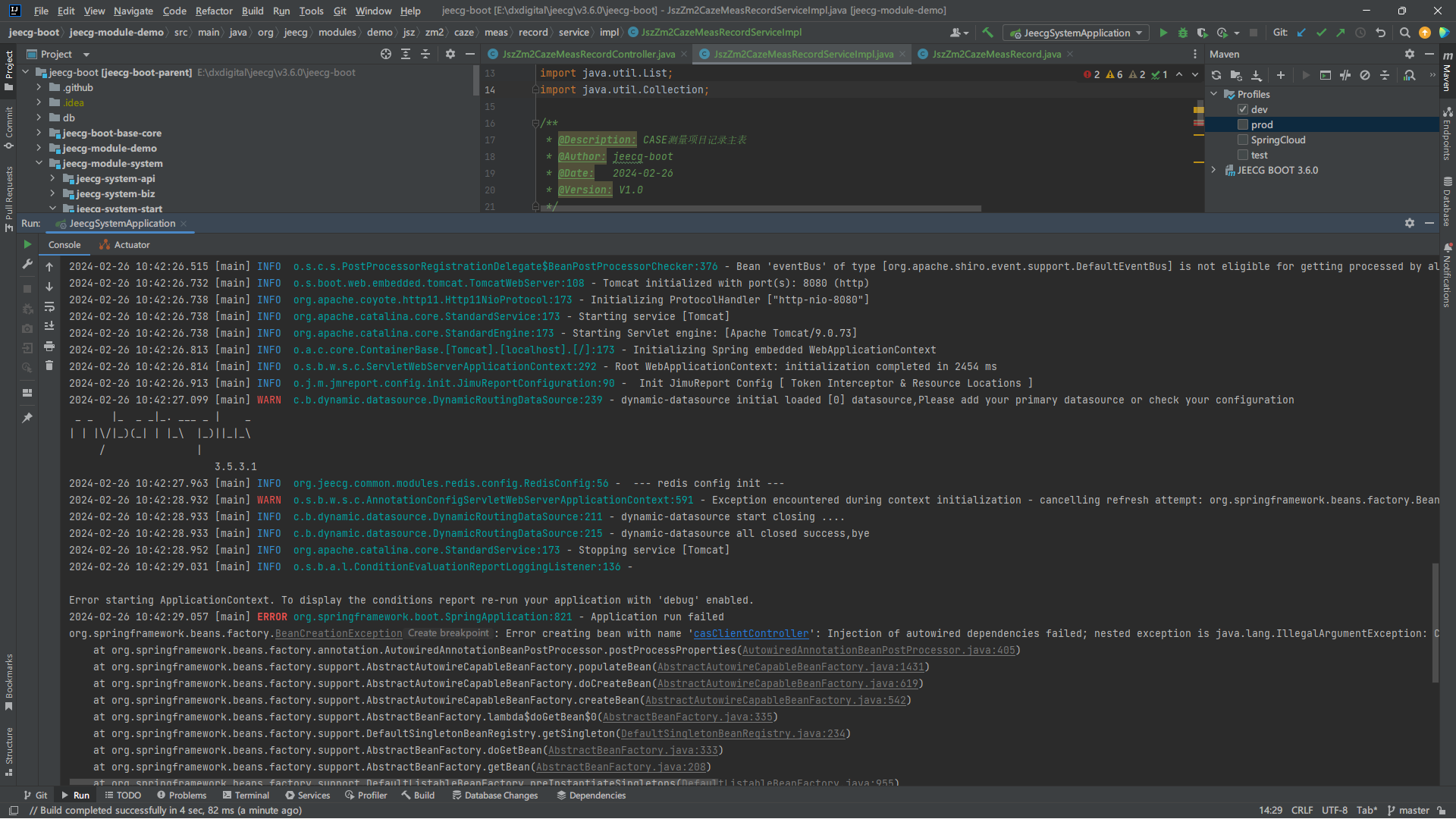Rollback changes with the undo arrow icon
The width and height of the screenshot is (1456, 819).
(x=1380, y=33)
